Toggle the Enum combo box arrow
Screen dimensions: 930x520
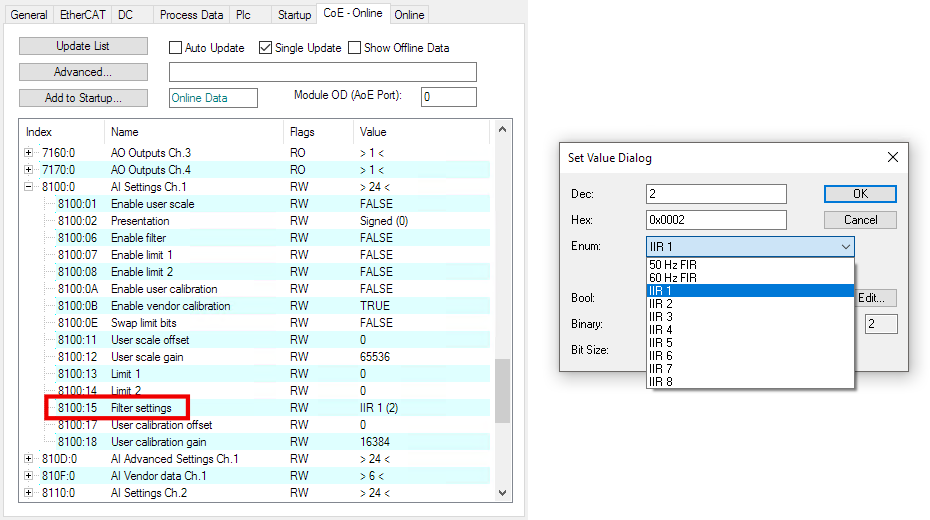coord(846,247)
